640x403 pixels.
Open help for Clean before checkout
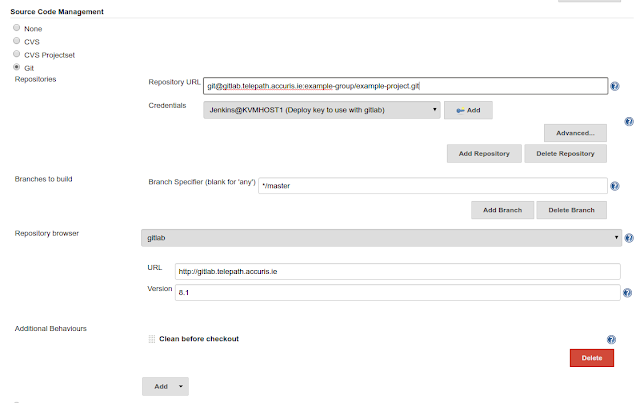tap(611, 339)
